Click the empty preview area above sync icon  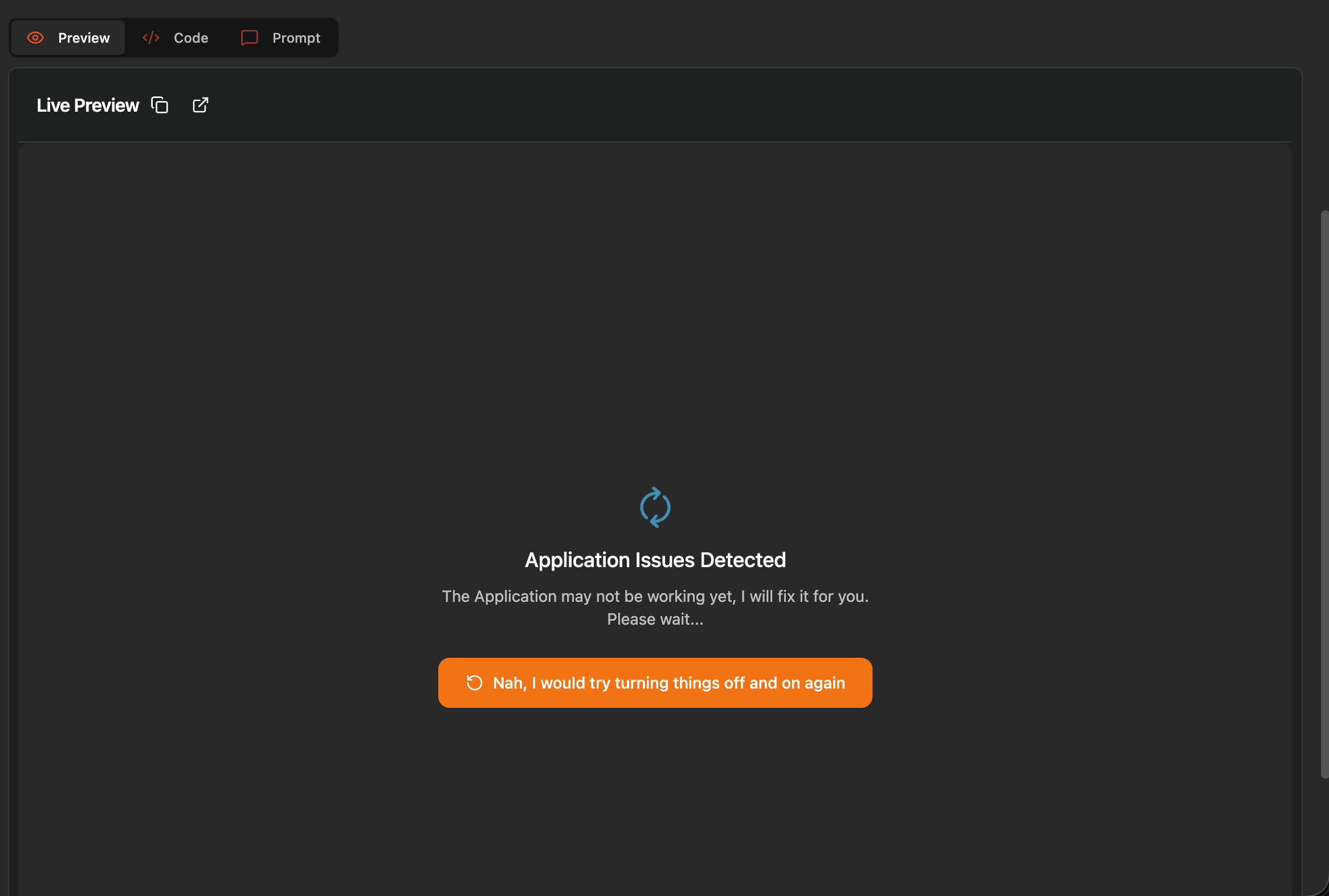click(655, 314)
